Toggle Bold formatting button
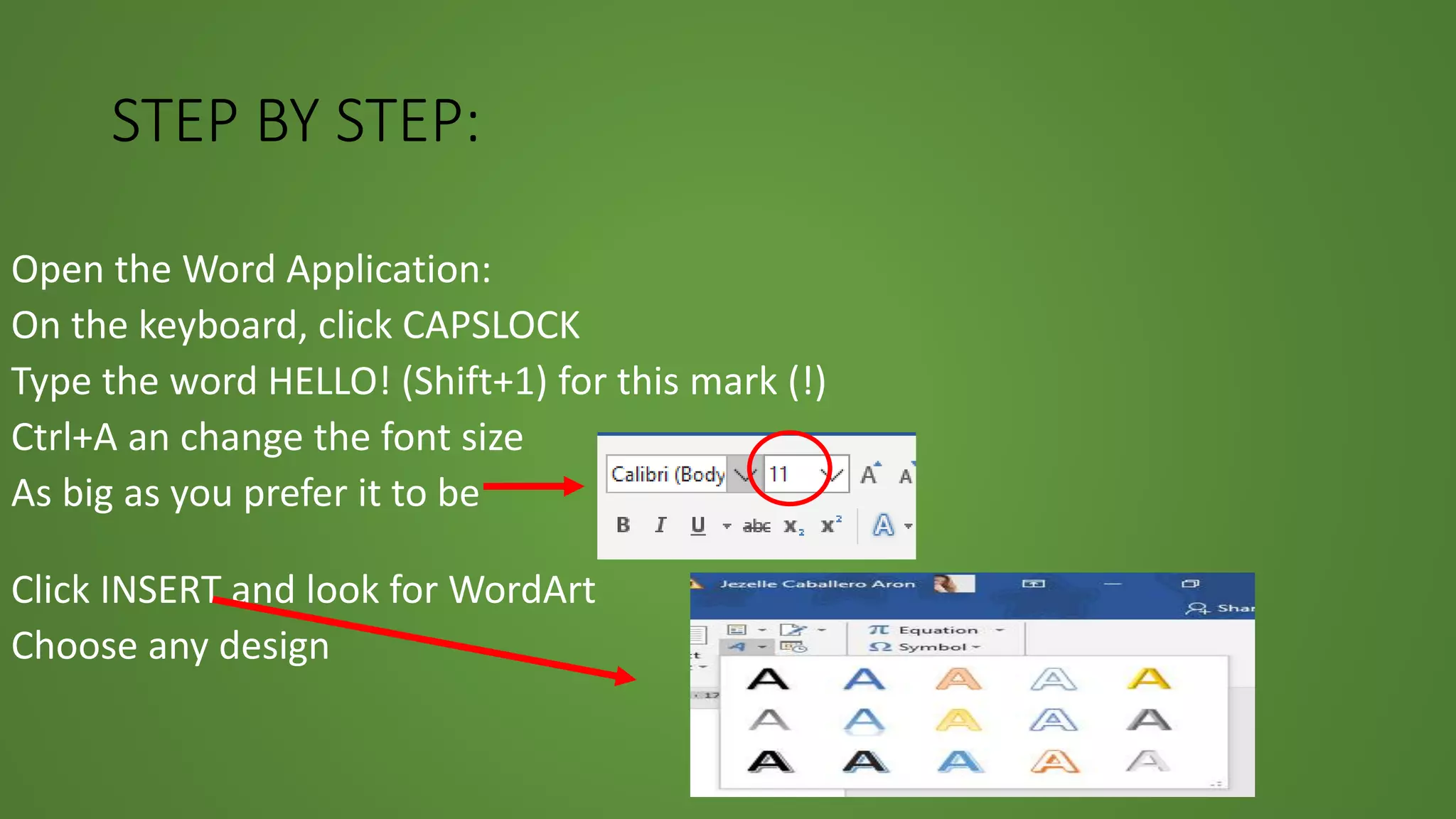This screenshot has height=819, width=1456. (x=623, y=525)
